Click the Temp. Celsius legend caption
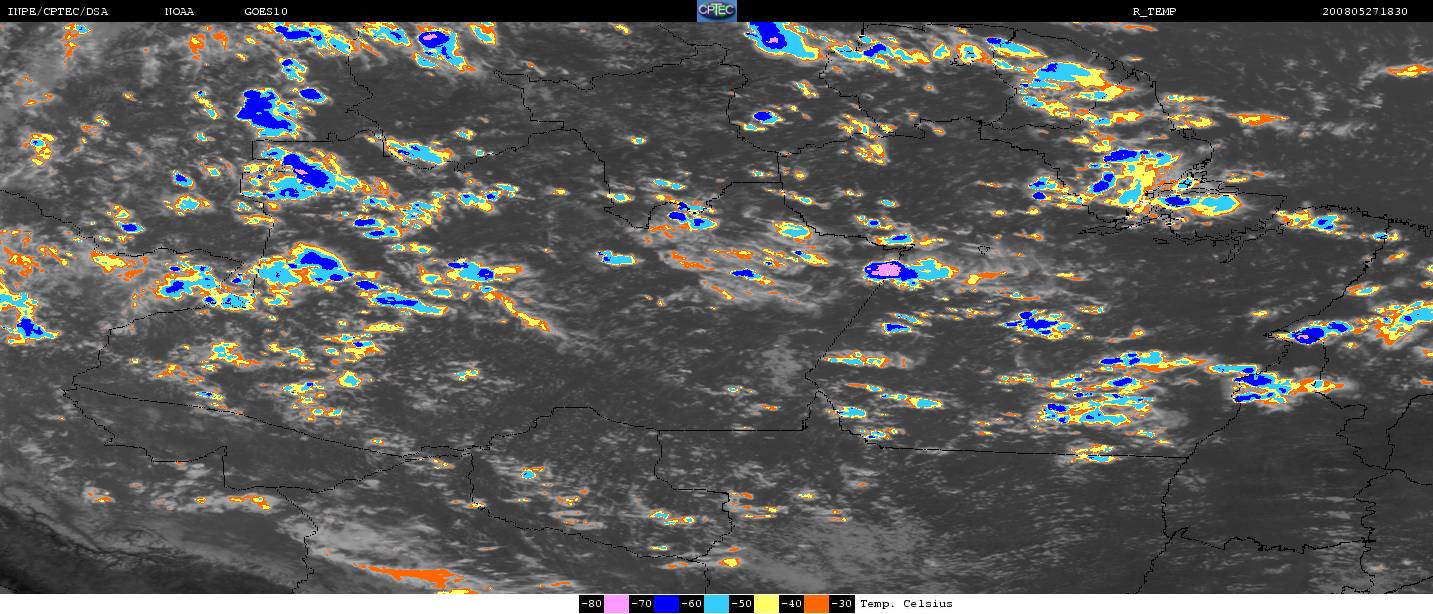Viewport: 1433px width, 614px height. [x=906, y=604]
